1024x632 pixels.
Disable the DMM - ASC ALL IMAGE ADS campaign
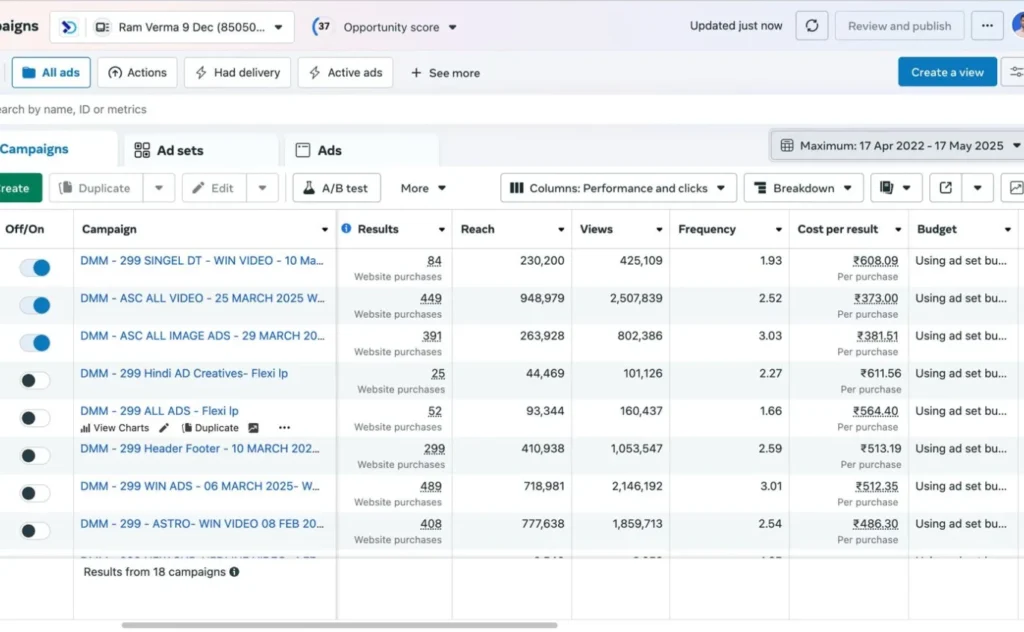(x=35, y=343)
